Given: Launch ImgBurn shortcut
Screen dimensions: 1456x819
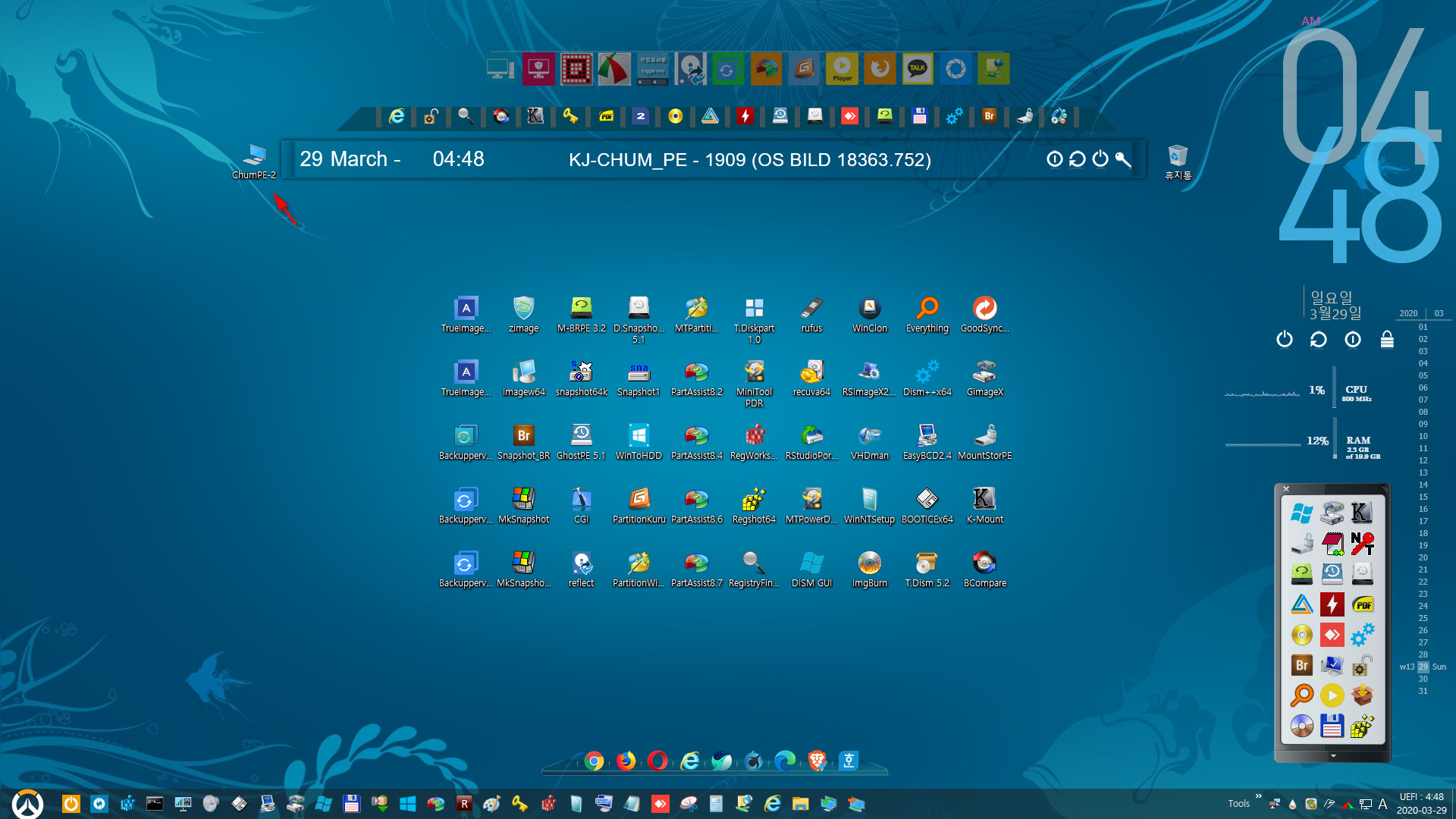Looking at the screenshot, I should pyautogui.click(x=869, y=569).
